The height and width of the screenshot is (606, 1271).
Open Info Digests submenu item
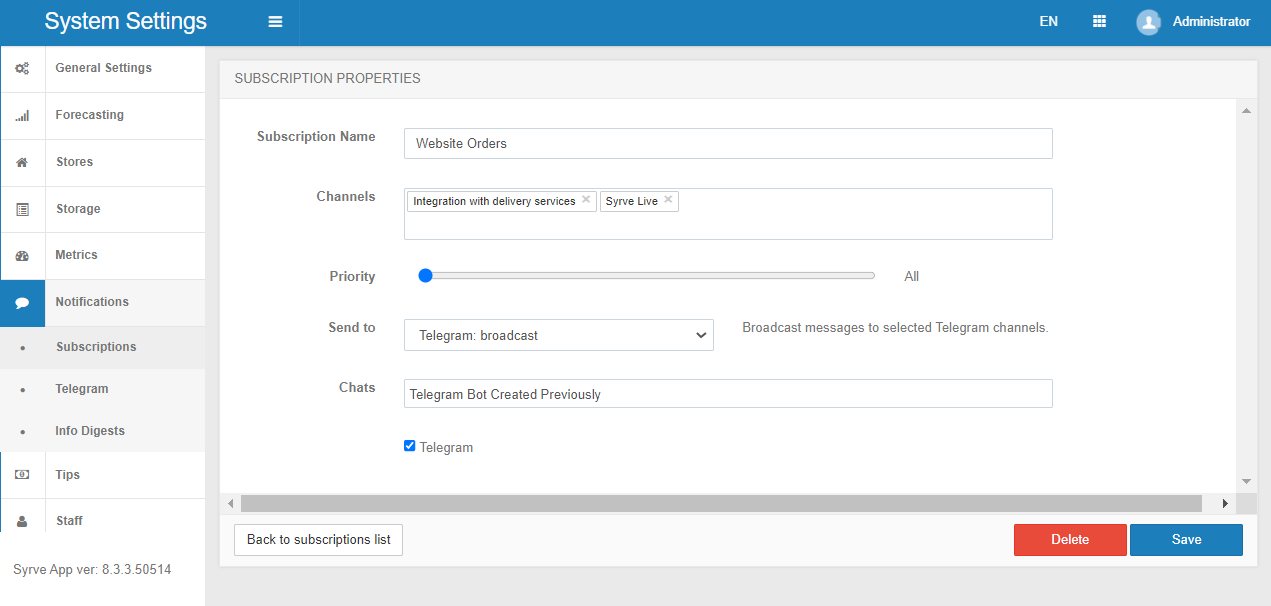(x=90, y=431)
